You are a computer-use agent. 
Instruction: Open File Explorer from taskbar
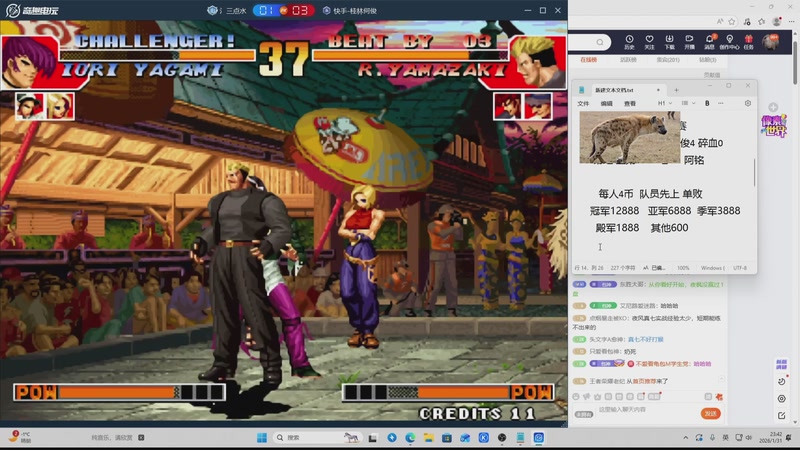pyautogui.click(x=429, y=438)
